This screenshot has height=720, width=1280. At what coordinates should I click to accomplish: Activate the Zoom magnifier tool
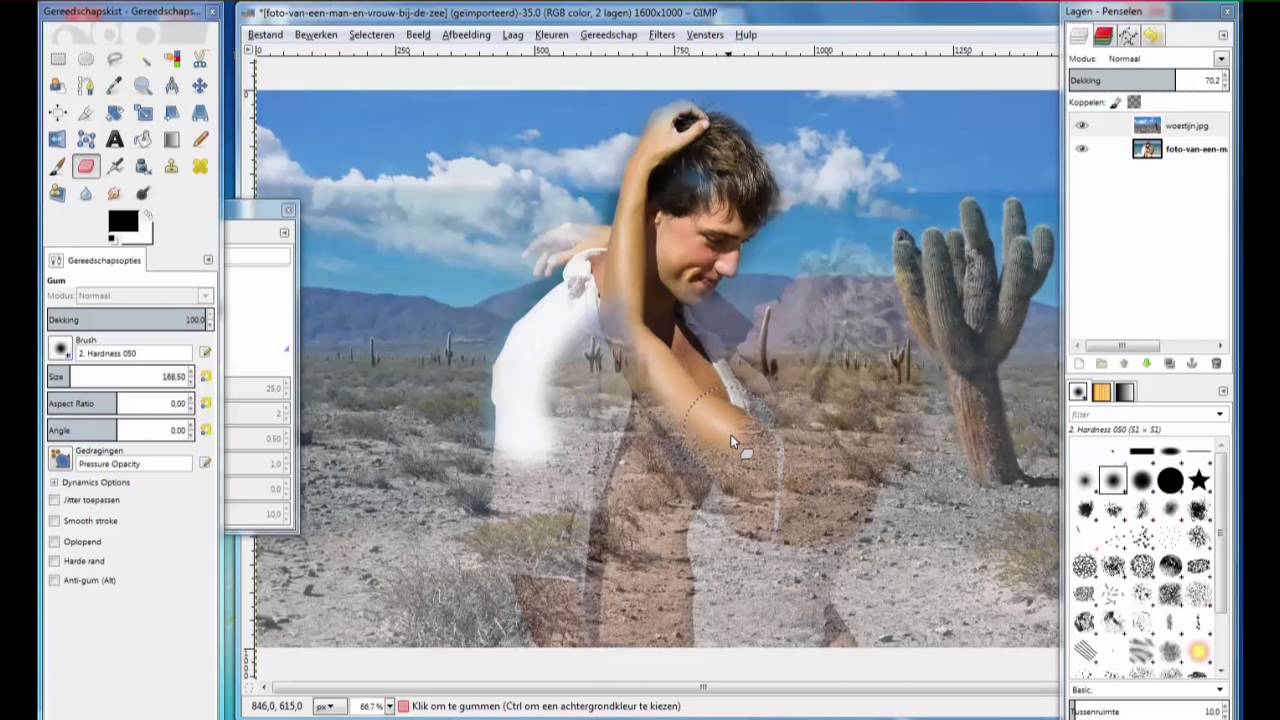(143, 86)
